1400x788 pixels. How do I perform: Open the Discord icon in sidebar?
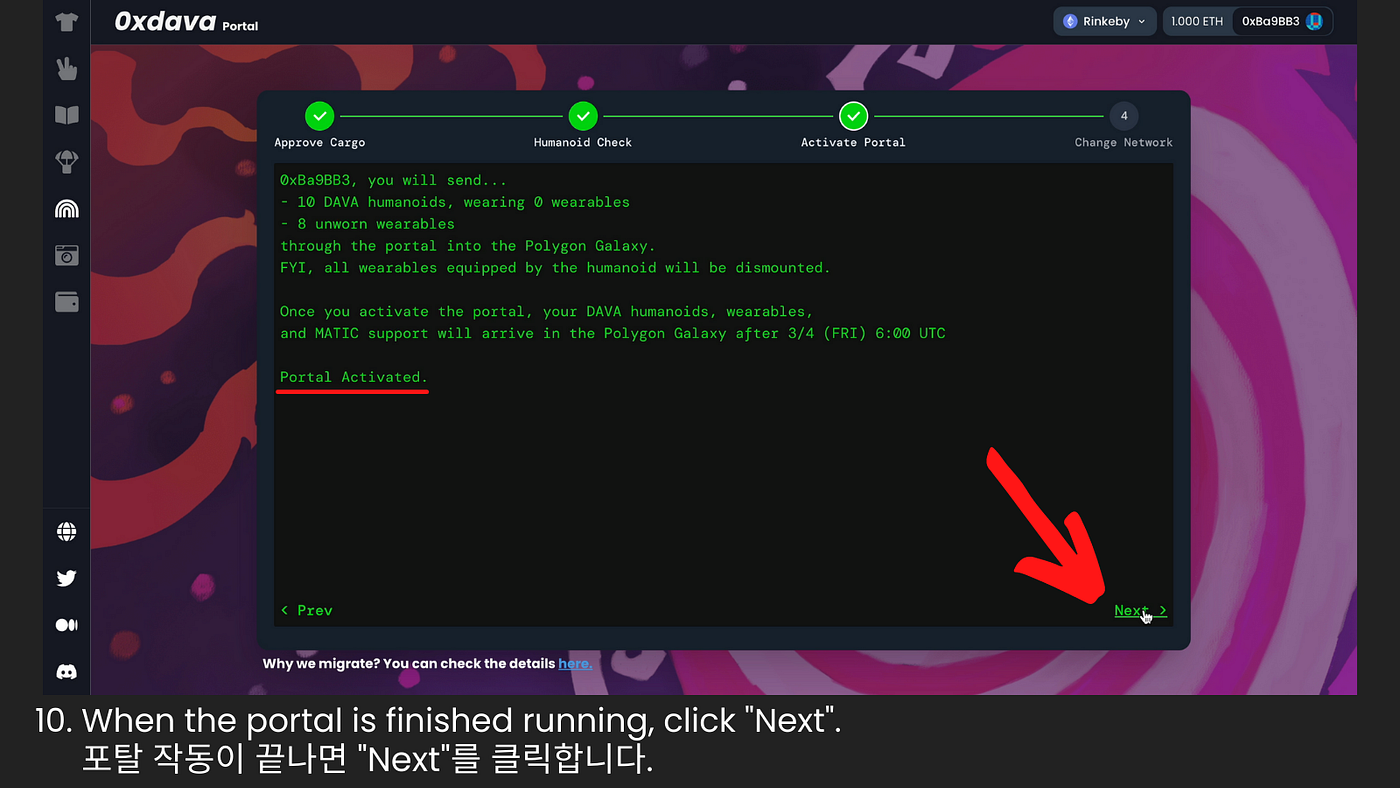[x=67, y=672]
